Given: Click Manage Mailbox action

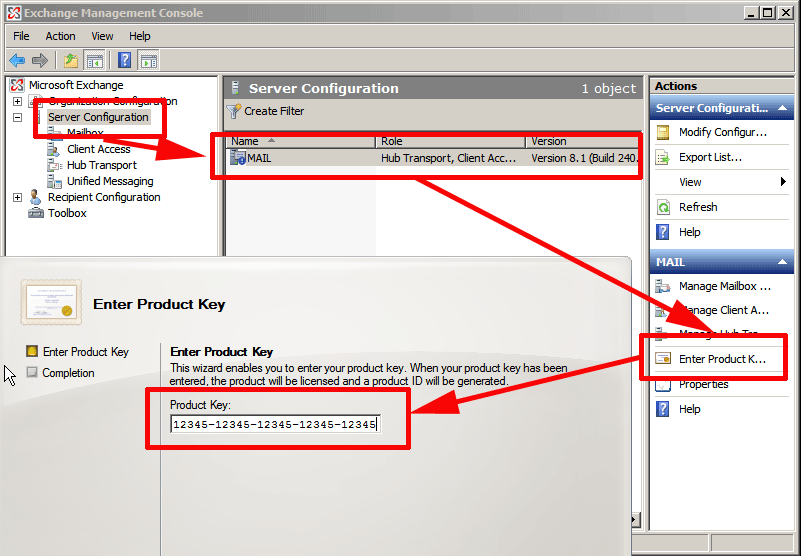Looking at the screenshot, I should click(724, 286).
